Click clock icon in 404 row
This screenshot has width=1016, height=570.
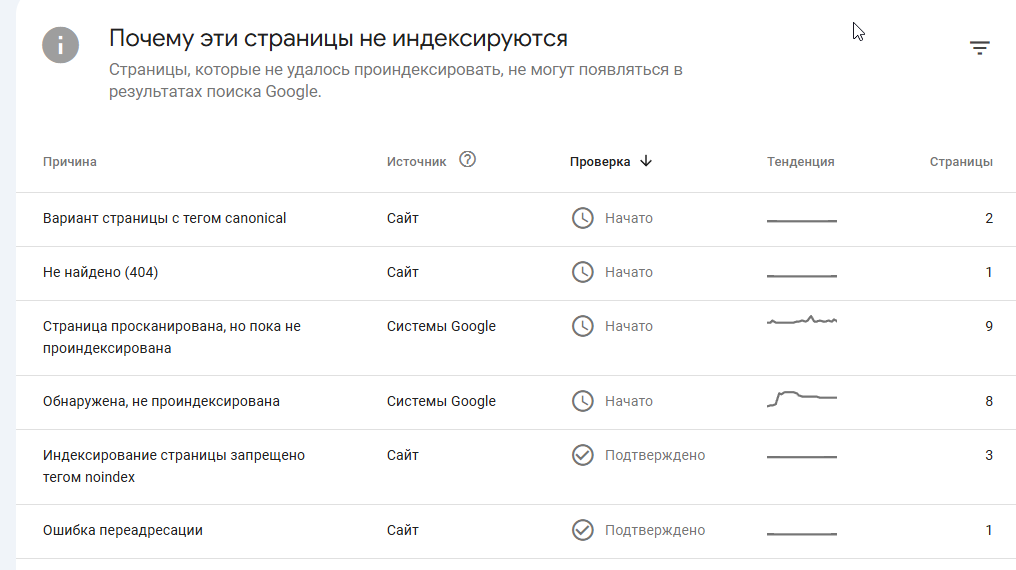(x=582, y=272)
